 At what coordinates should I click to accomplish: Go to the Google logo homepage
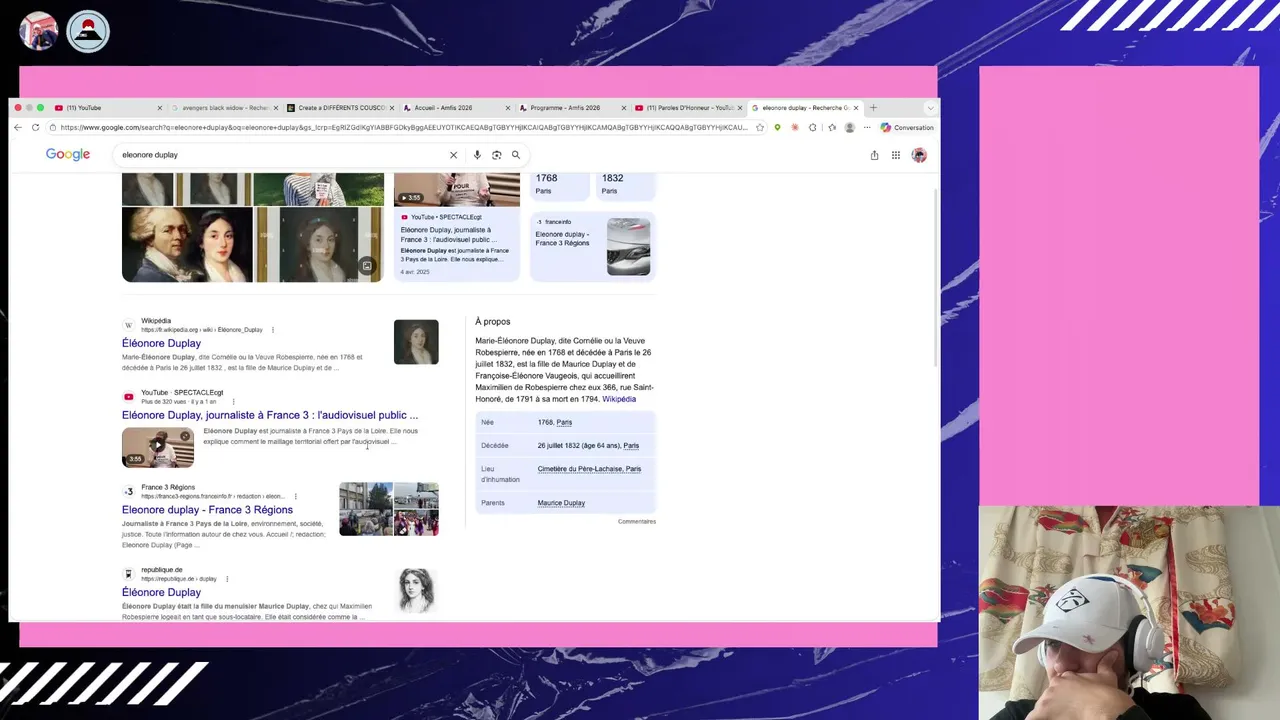click(x=68, y=155)
